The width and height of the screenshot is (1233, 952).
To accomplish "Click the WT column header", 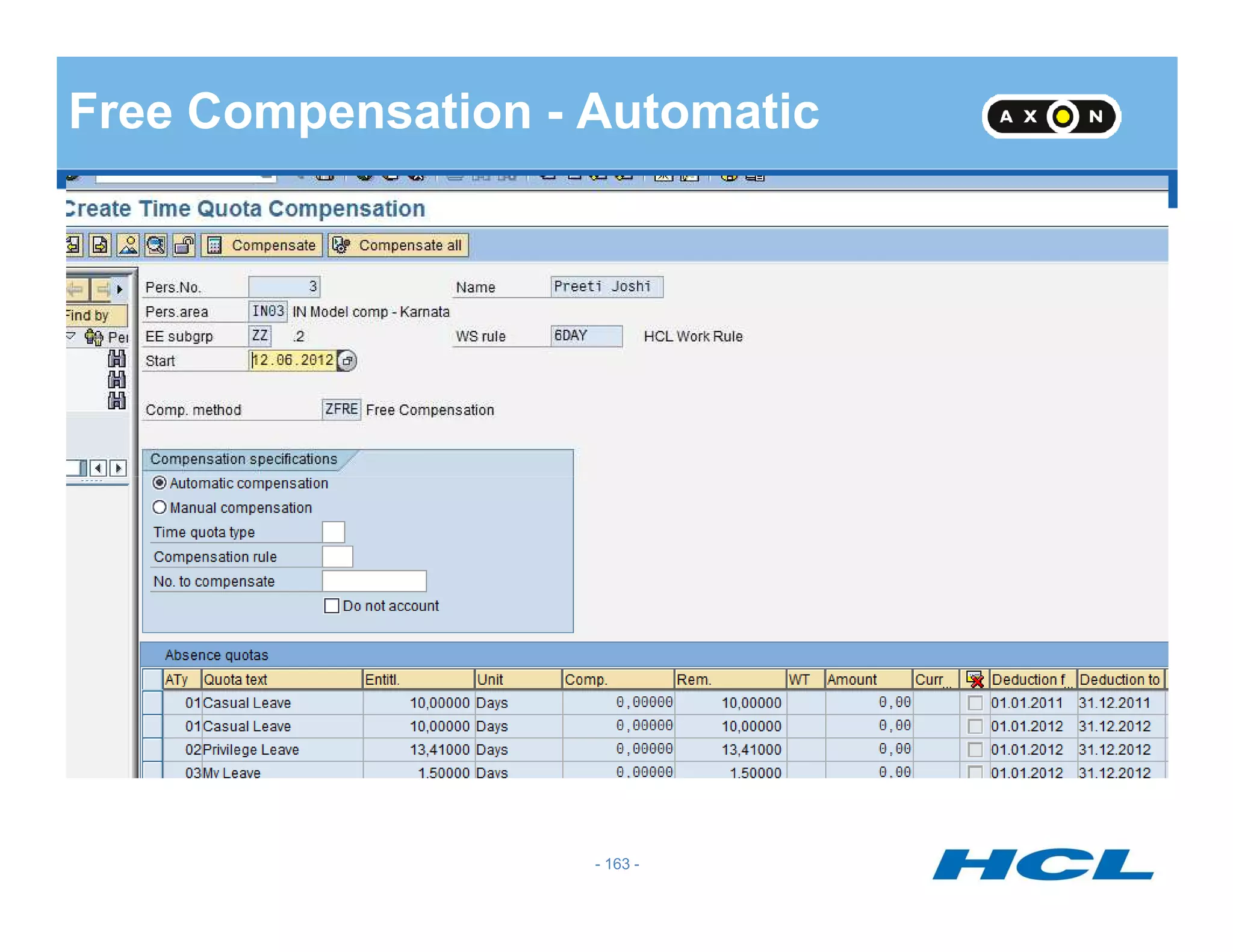I will point(806,679).
